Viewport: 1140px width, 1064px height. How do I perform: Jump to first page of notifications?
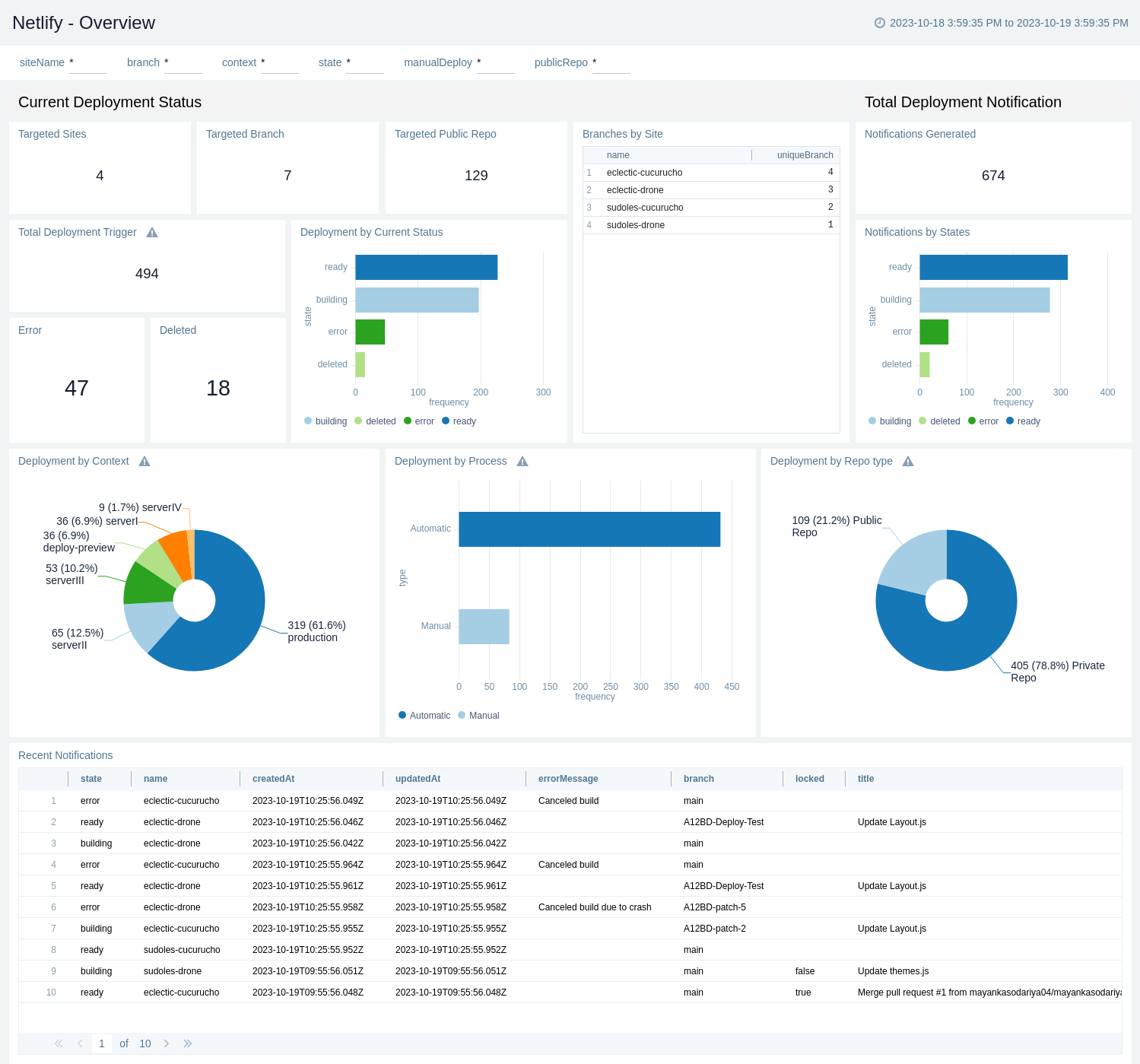(x=59, y=1043)
